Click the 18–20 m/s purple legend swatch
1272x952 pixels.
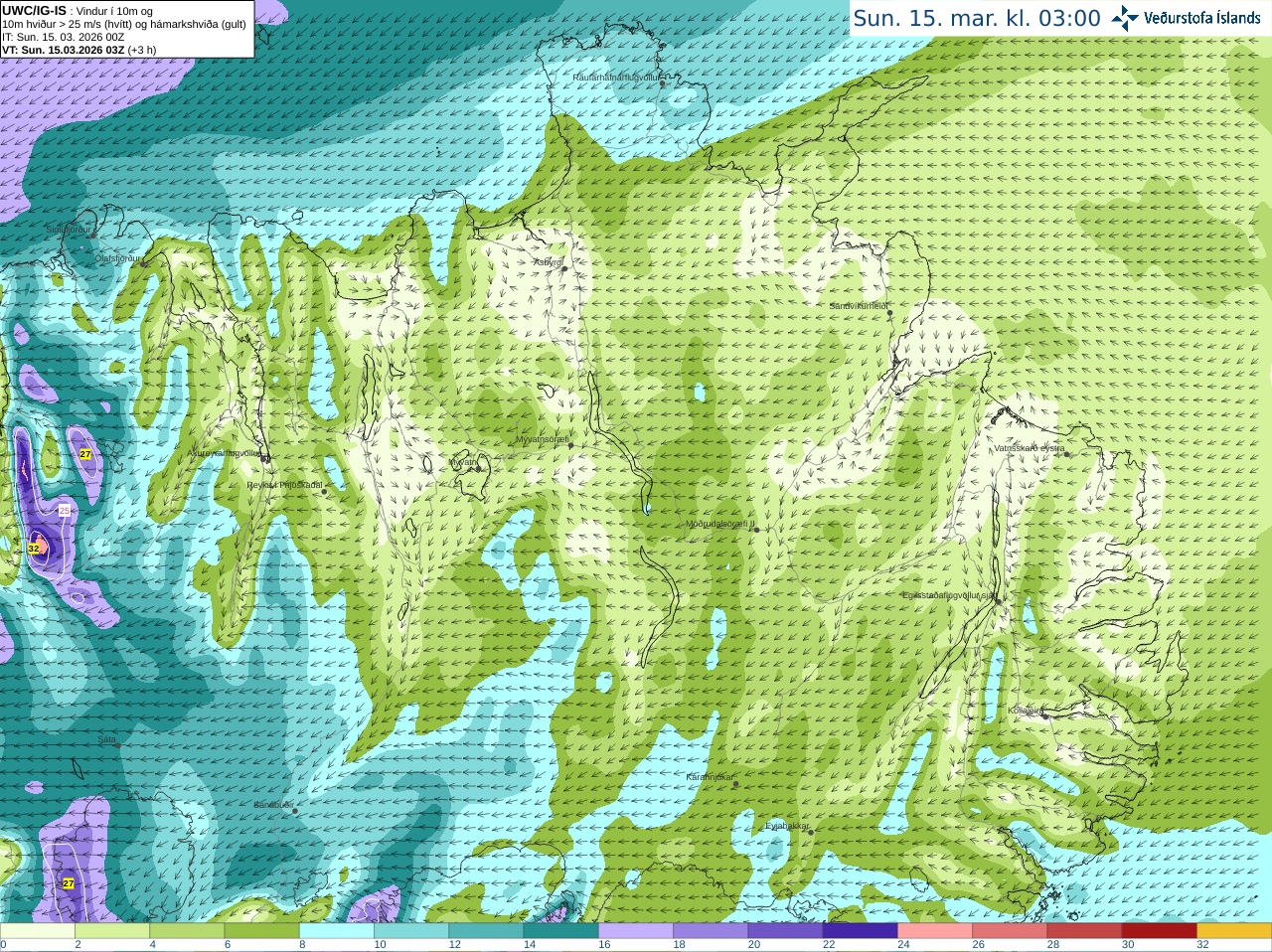point(711,931)
